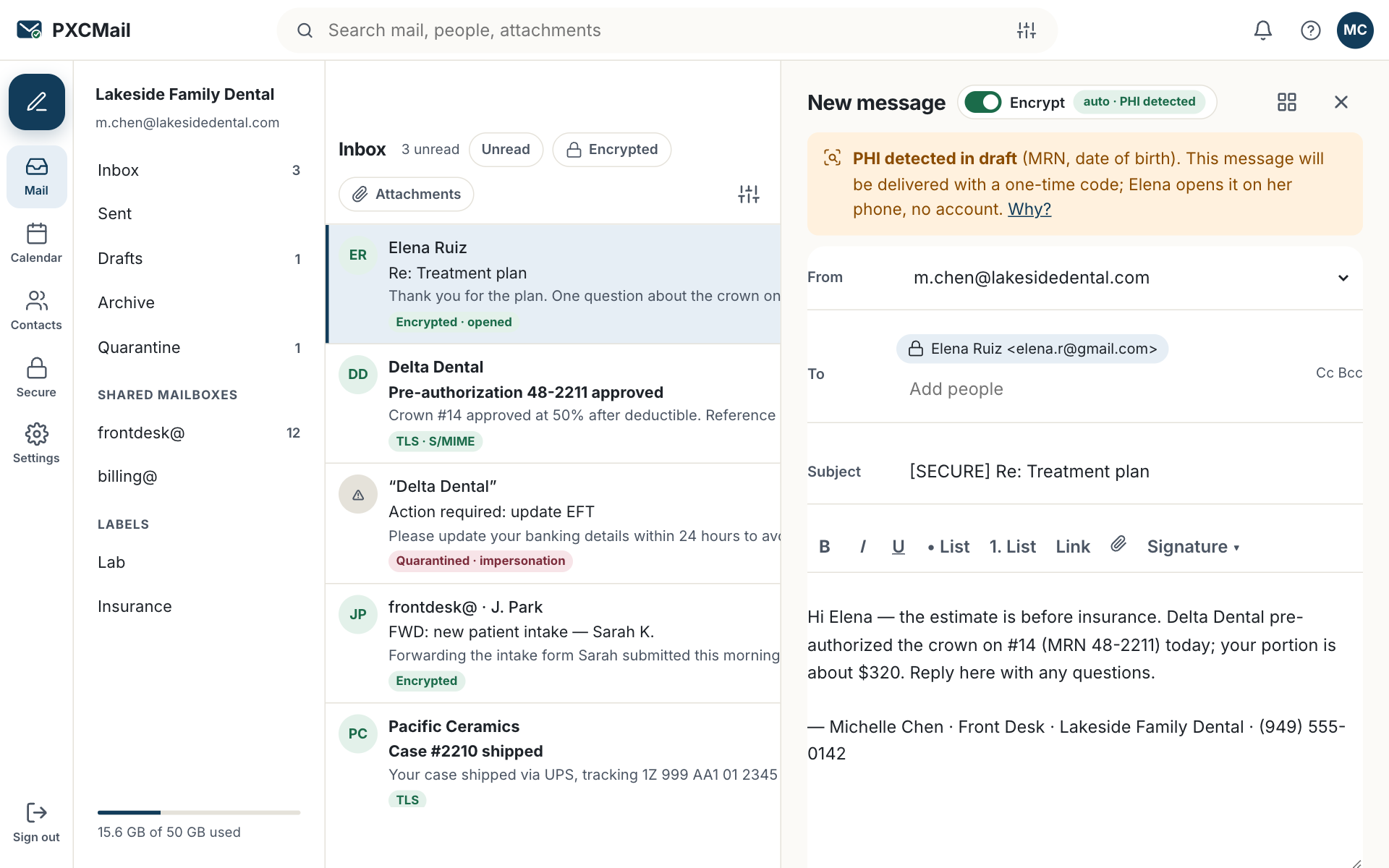The image size is (1389, 868).
Task: Toggle numbered 1. List formatting
Action: [1013, 546]
